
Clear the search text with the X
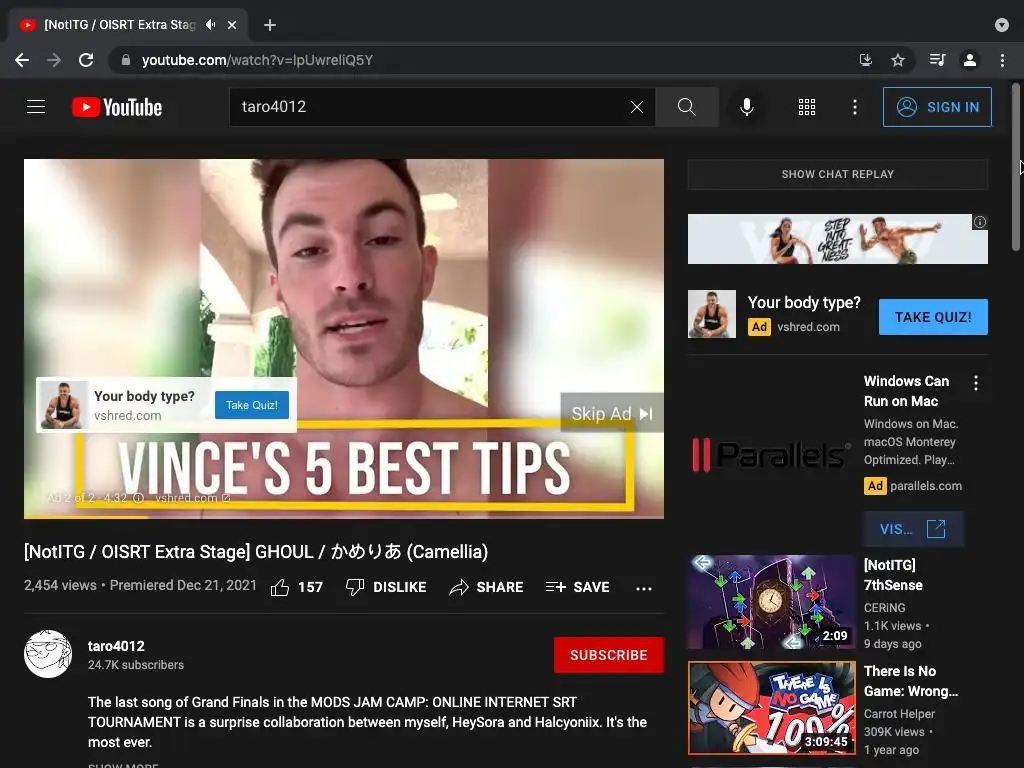637,107
